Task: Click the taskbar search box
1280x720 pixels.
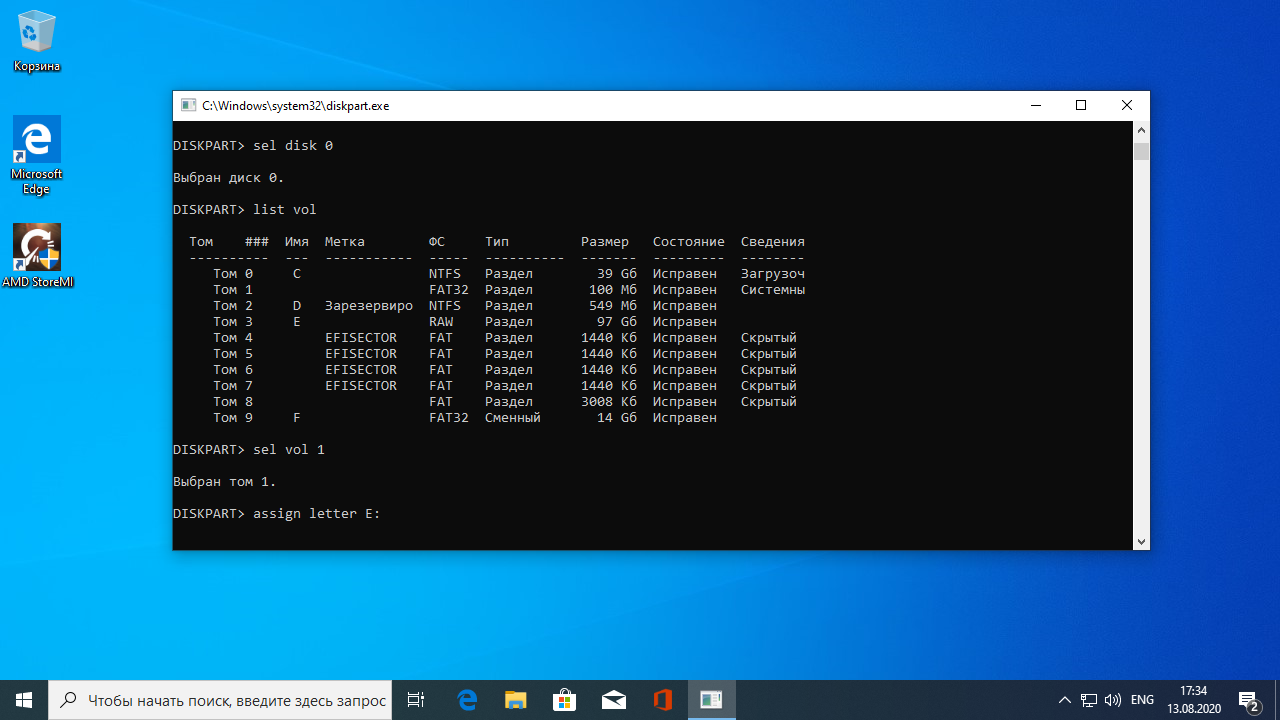Action: [220, 700]
